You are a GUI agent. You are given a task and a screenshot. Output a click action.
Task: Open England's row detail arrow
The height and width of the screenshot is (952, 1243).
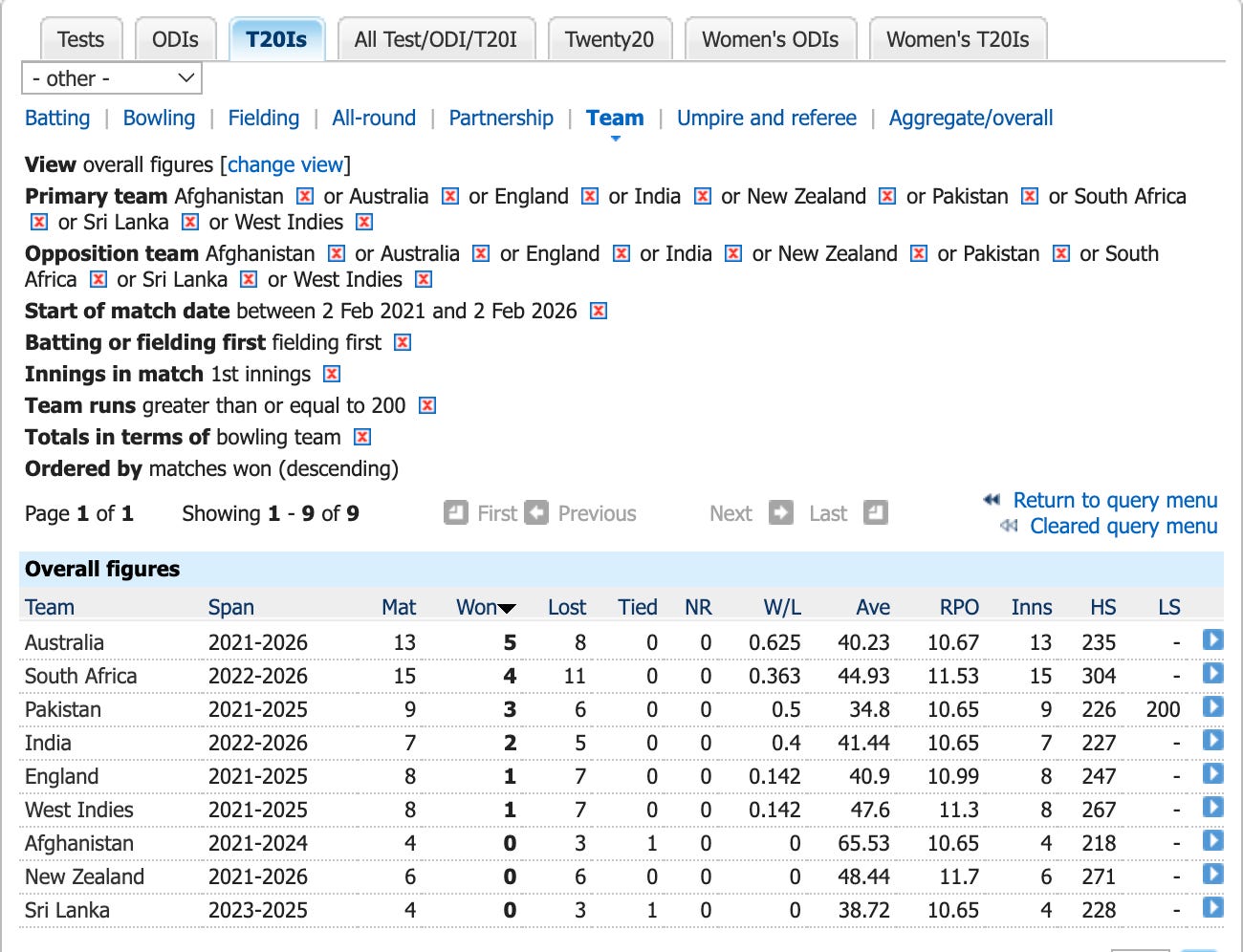coord(1213,774)
